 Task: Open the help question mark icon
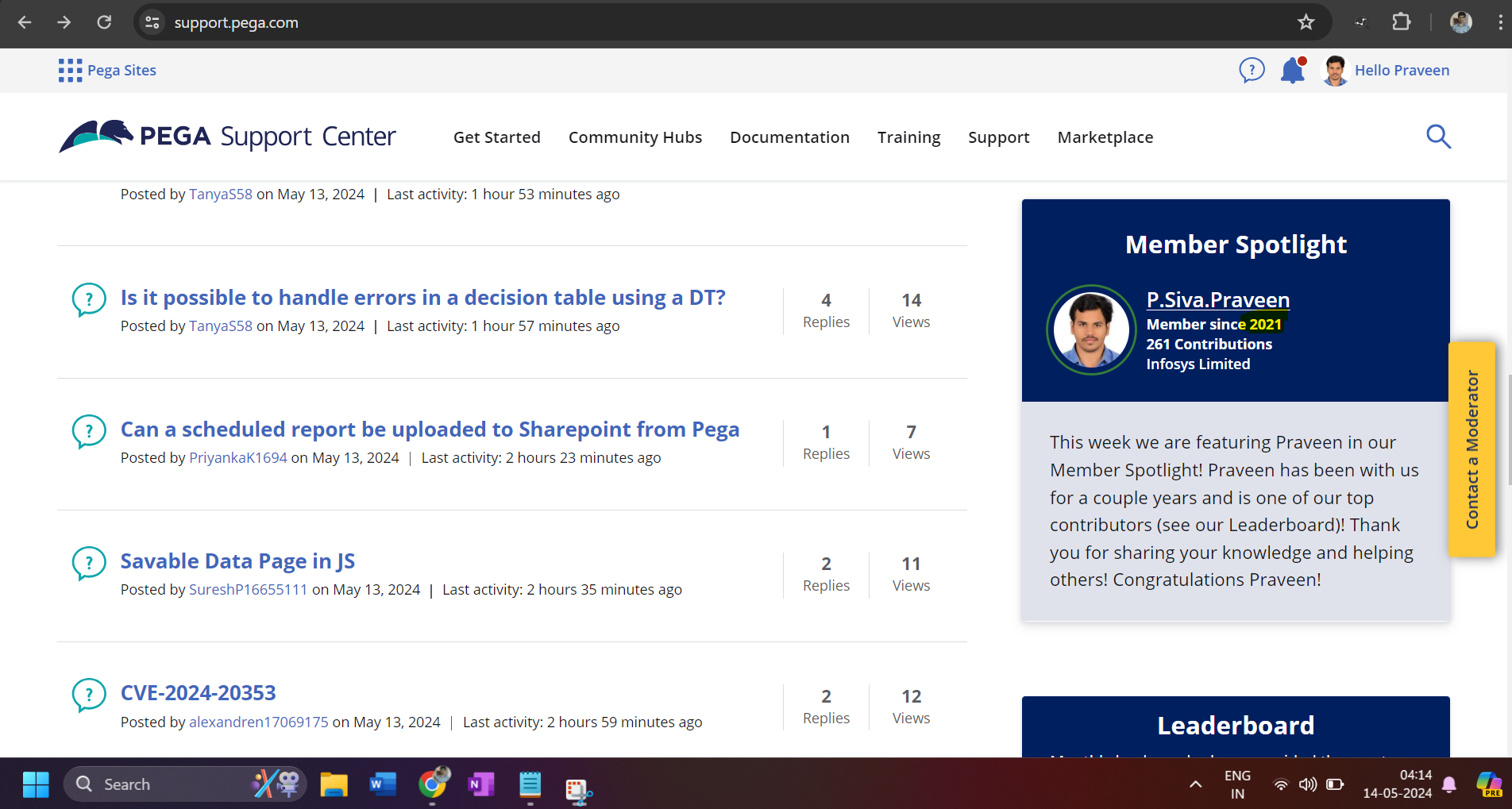pos(1252,70)
